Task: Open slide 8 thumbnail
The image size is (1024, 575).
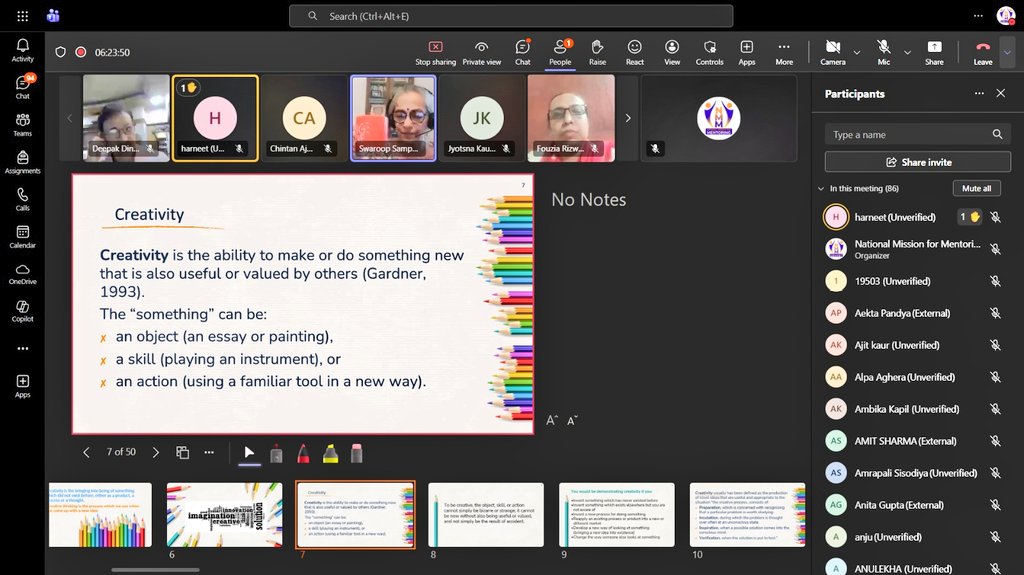Action: point(486,515)
